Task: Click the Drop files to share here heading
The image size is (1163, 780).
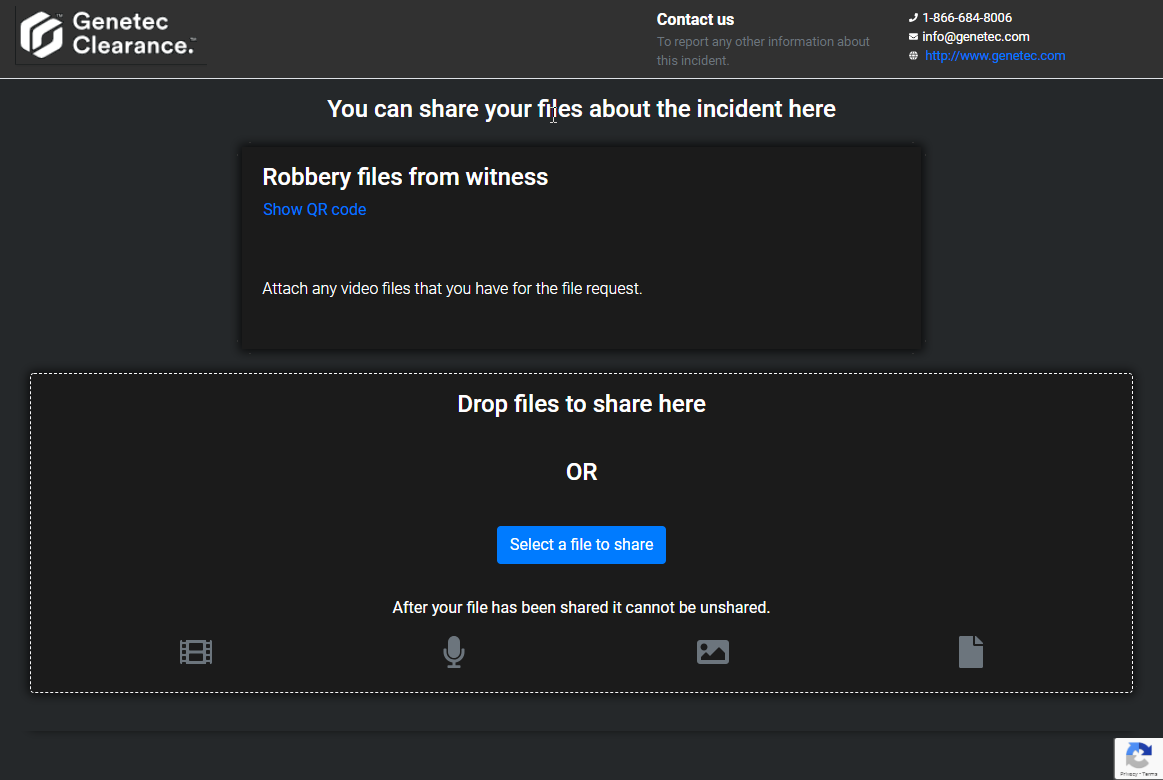Action: tap(582, 404)
